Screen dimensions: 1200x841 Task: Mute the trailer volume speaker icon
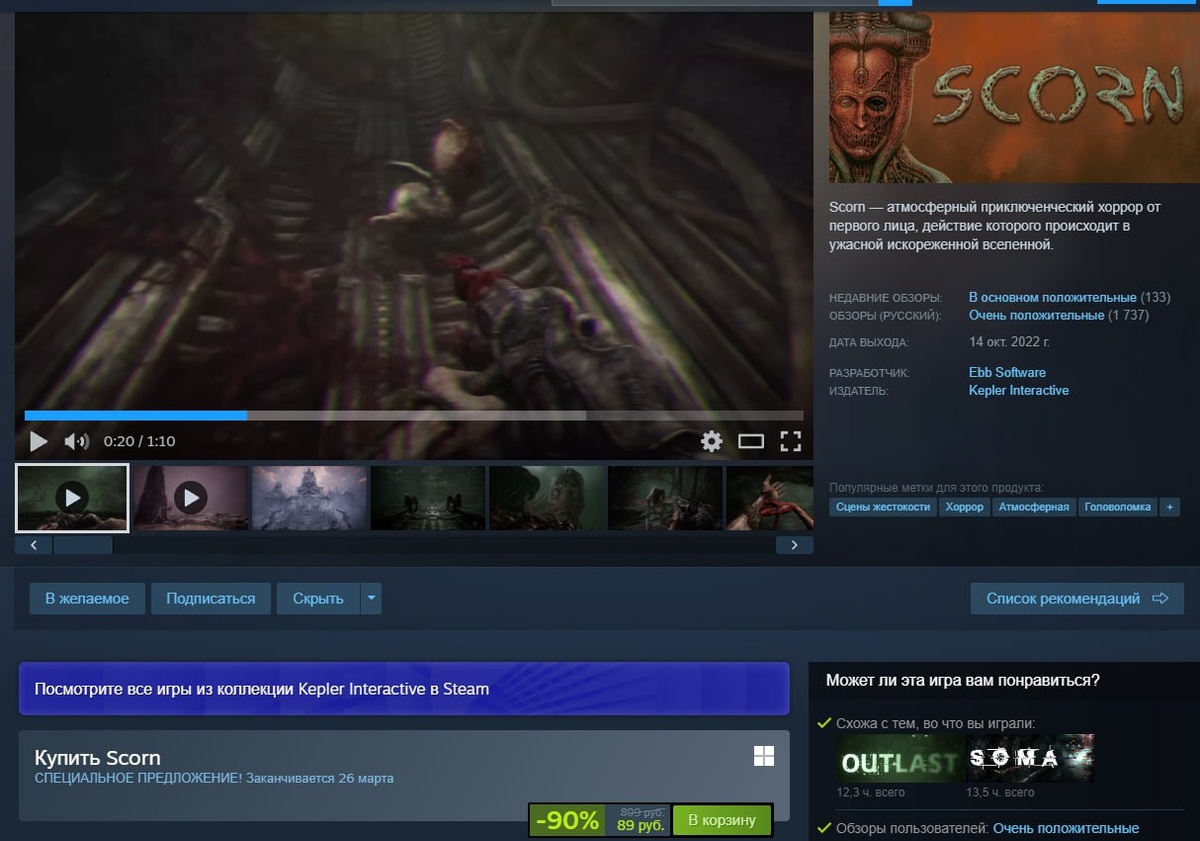pos(76,441)
